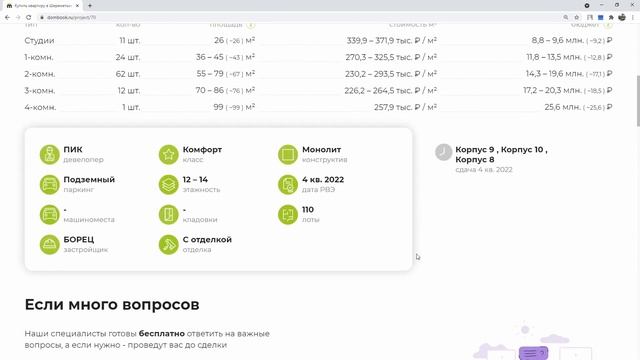Click the С отделкой finishing icon
Screen dimensions: 640x360
[x=169, y=244]
